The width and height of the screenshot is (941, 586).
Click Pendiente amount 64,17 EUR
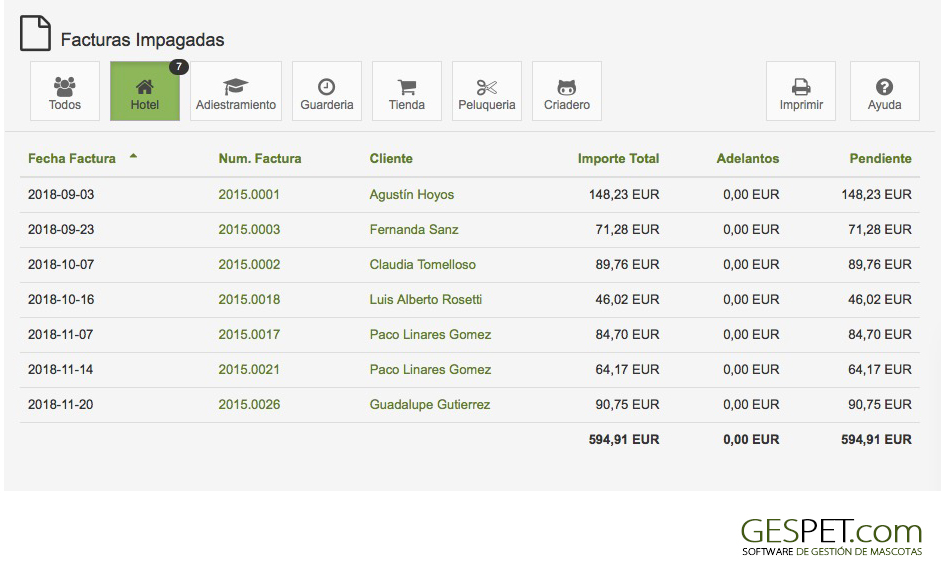pyautogui.click(x=880, y=369)
